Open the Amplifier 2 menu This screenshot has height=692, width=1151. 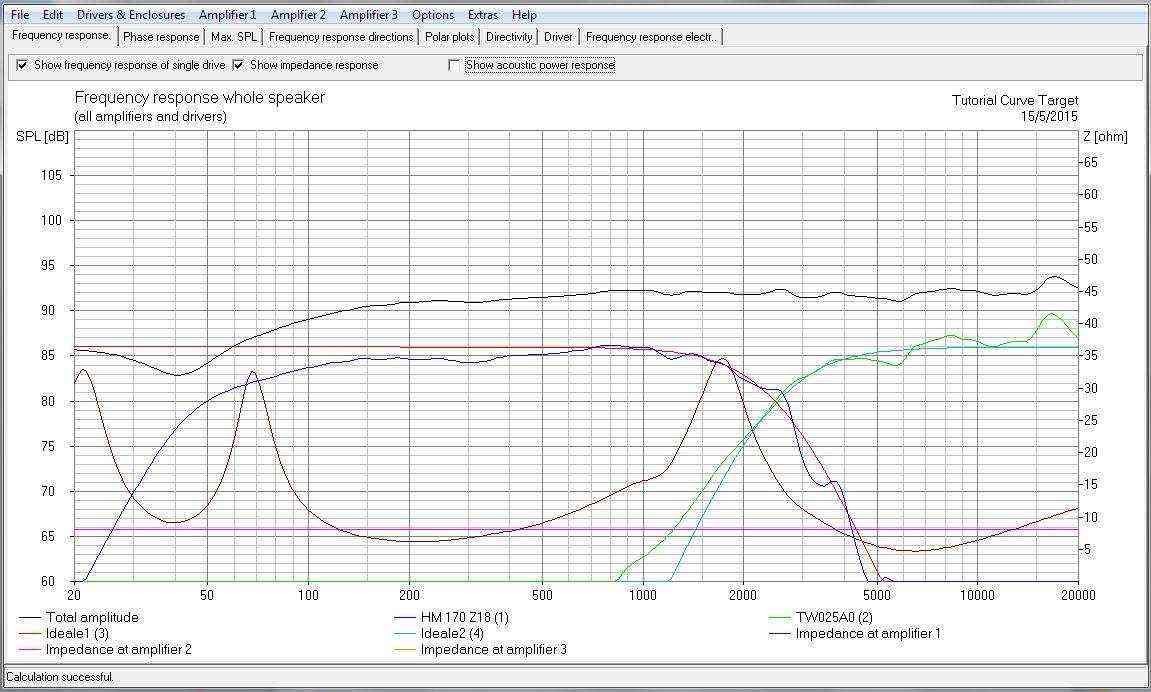click(298, 15)
